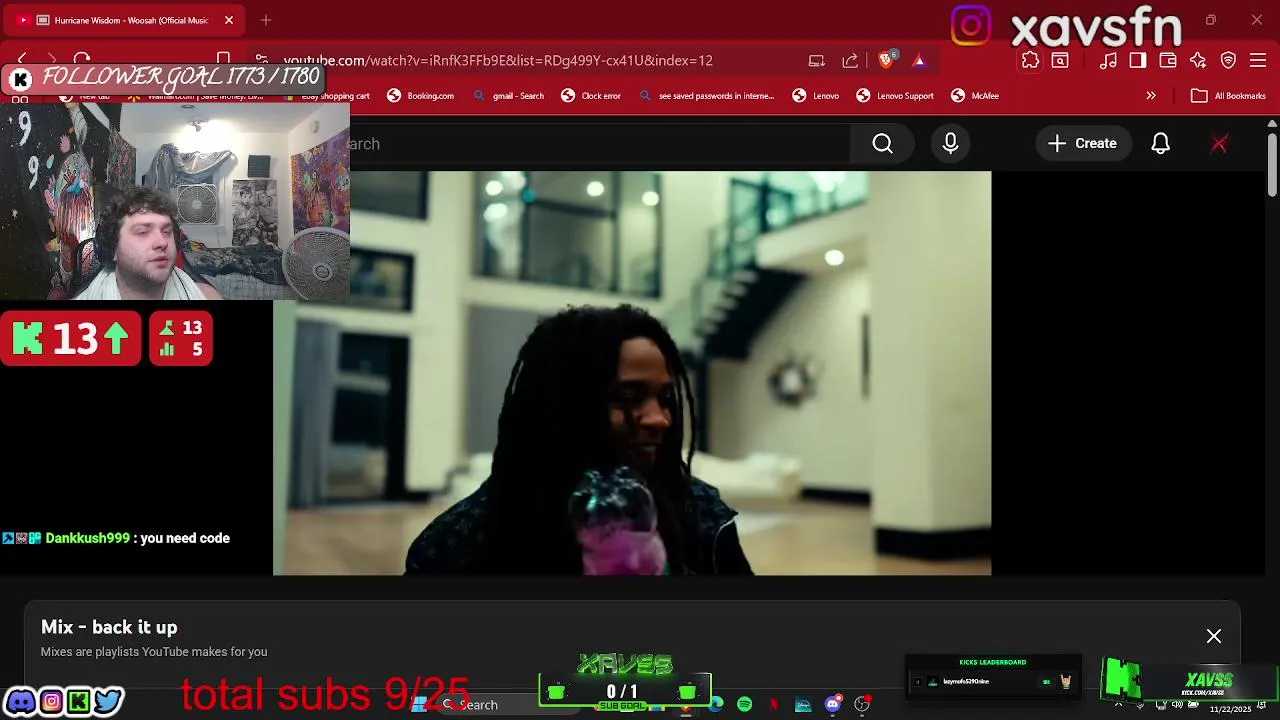Image resolution: width=1280 pixels, height=720 pixels.
Task: Open Spotify from the taskbar
Action: [x=745, y=705]
